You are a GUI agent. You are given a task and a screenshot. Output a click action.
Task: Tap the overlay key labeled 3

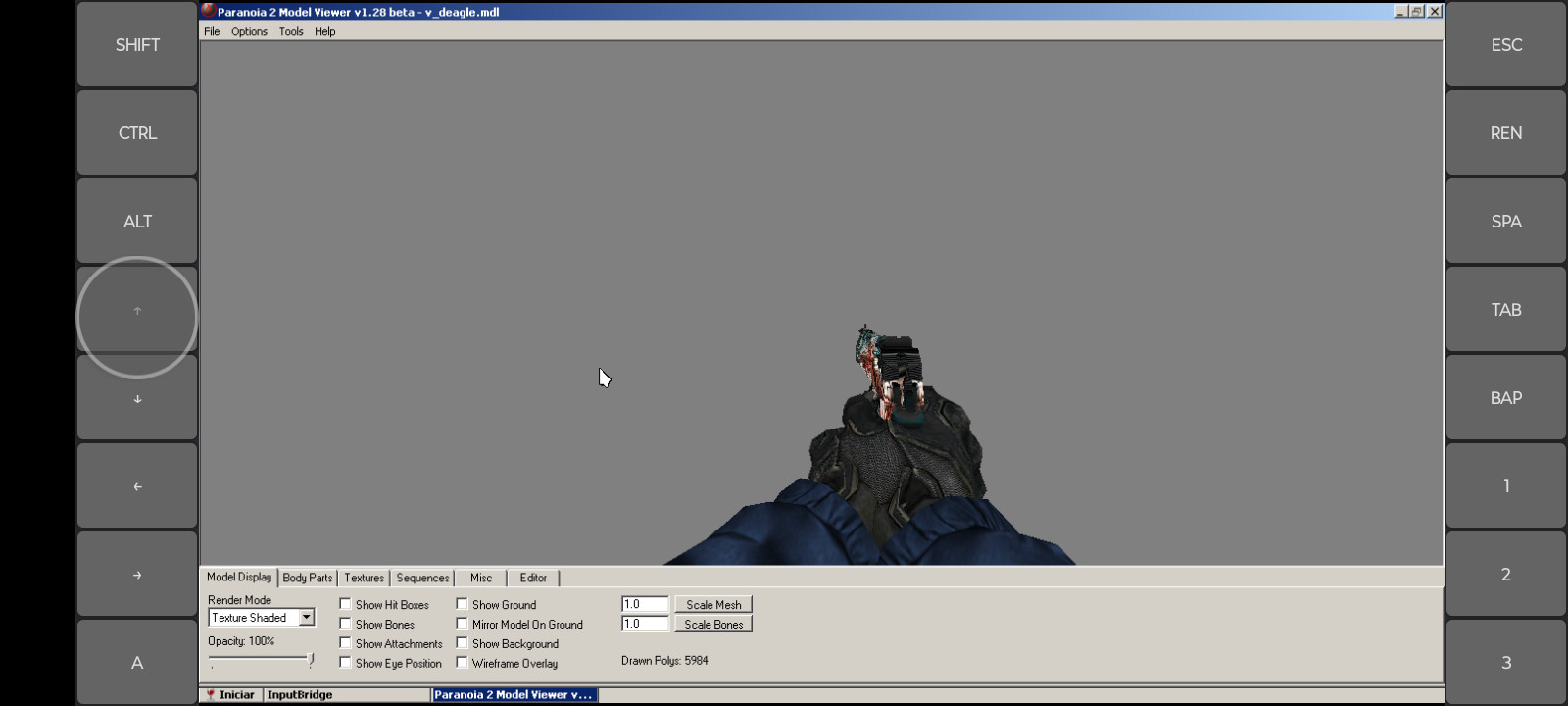(x=1506, y=663)
